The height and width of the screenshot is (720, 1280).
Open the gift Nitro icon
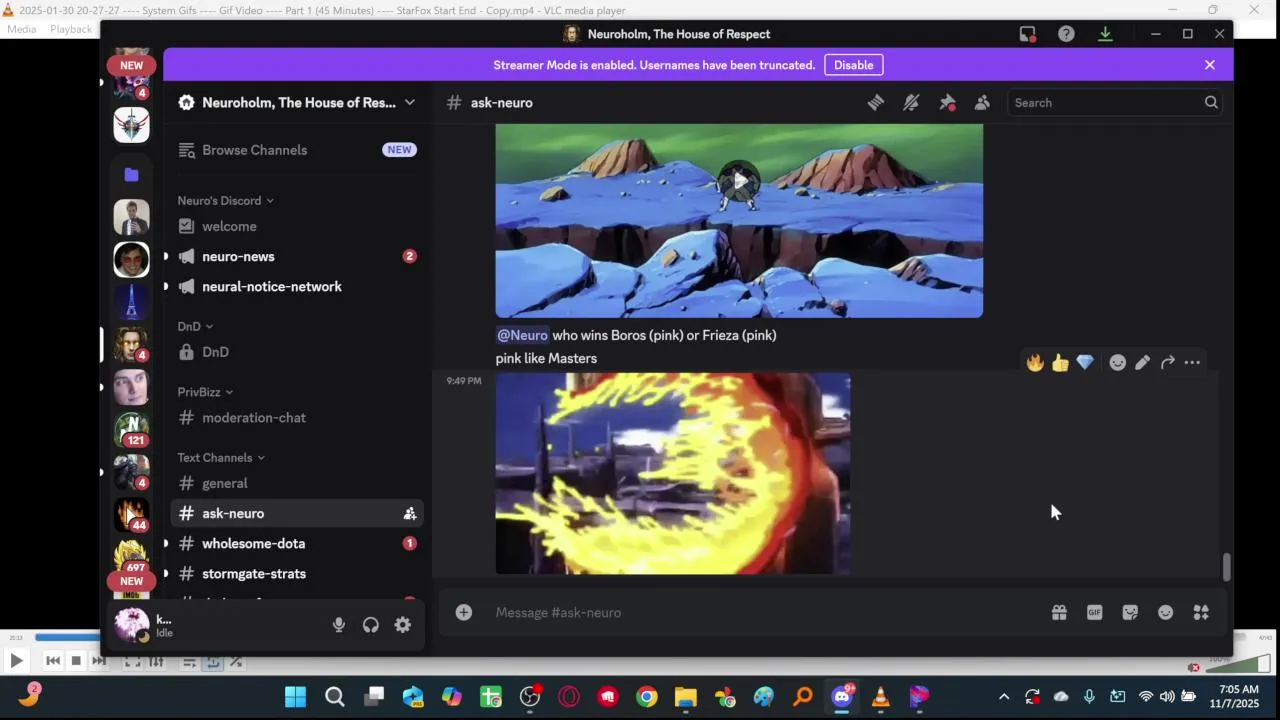[1059, 612]
